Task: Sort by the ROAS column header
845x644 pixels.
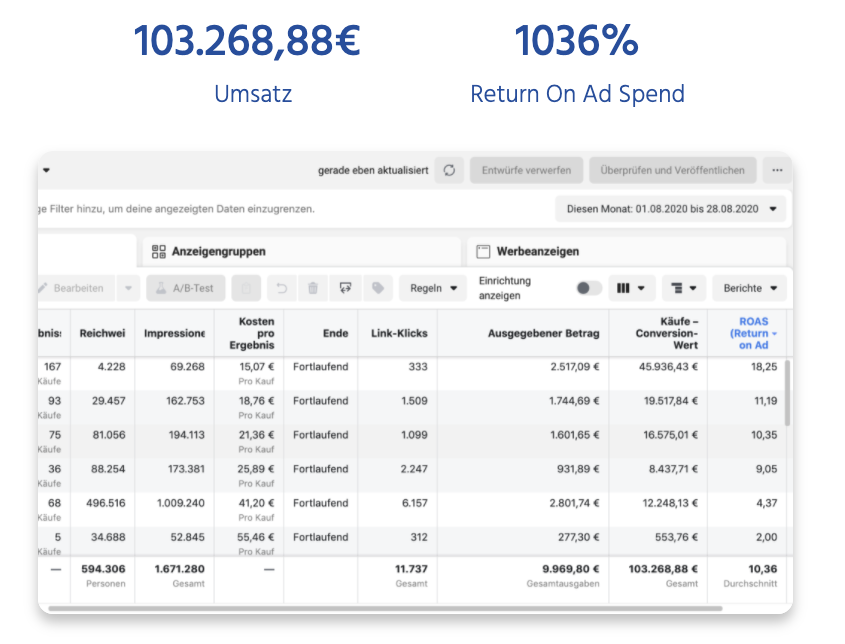Action: [x=752, y=332]
